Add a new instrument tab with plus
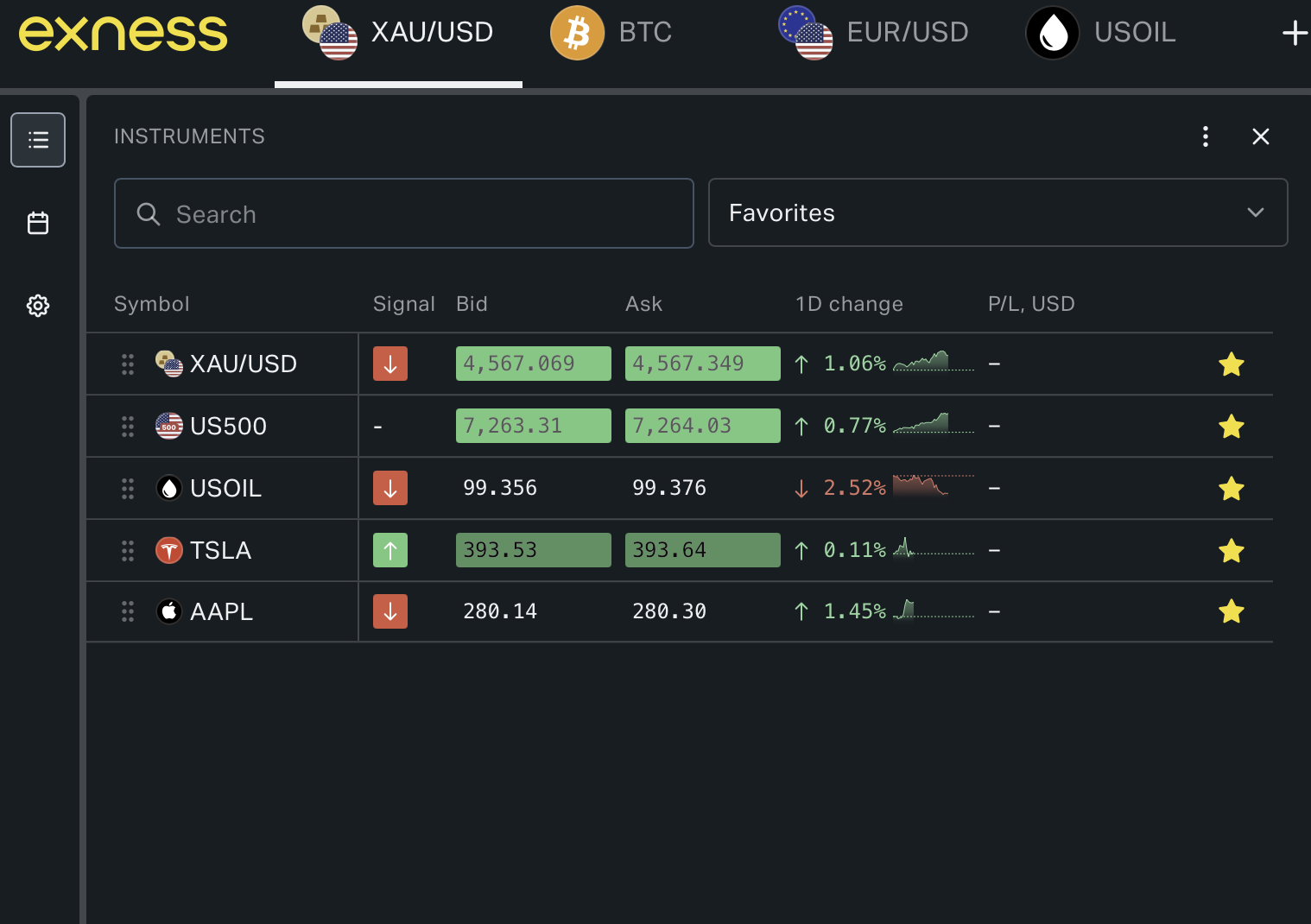1311x924 pixels. click(x=1295, y=33)
